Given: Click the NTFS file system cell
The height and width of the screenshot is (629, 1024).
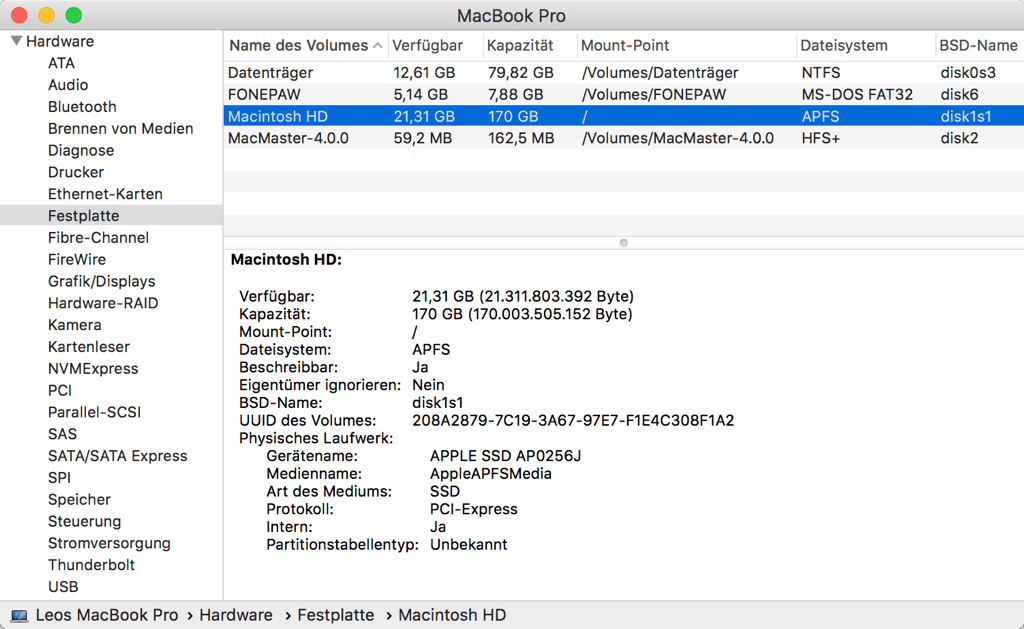Looking at the screenshot, I should [821, 73].
